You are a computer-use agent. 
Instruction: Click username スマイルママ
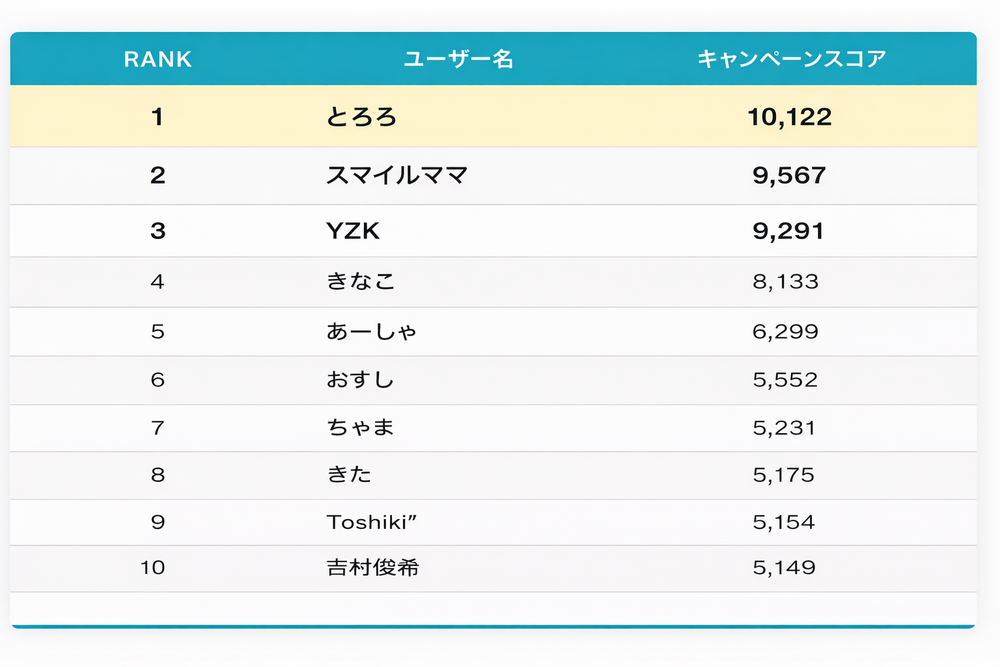(x=396, y=176)
